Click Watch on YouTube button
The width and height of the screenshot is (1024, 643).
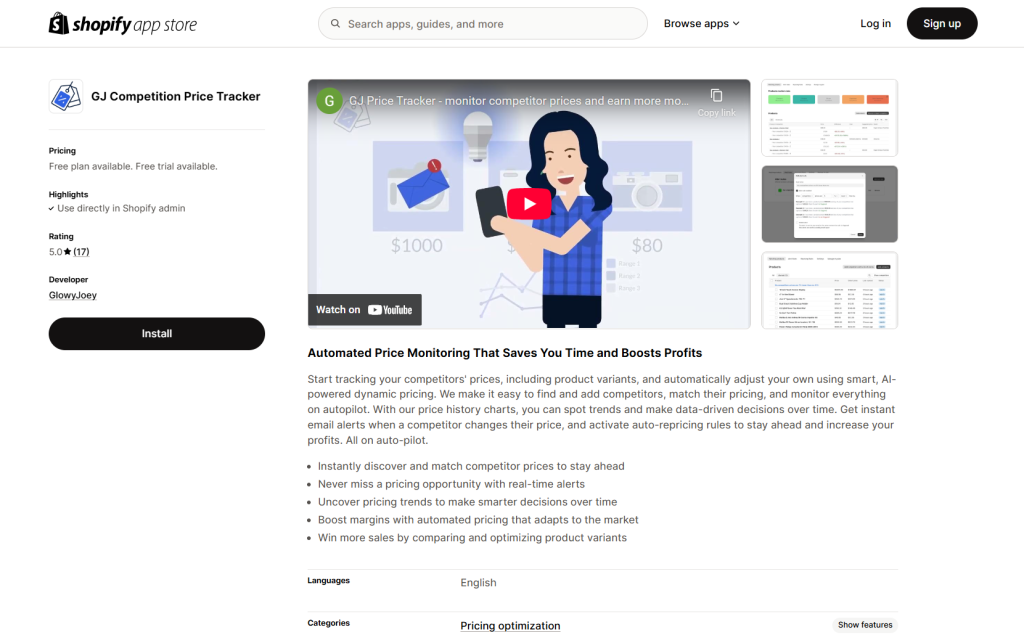click(x=364, y=310)
